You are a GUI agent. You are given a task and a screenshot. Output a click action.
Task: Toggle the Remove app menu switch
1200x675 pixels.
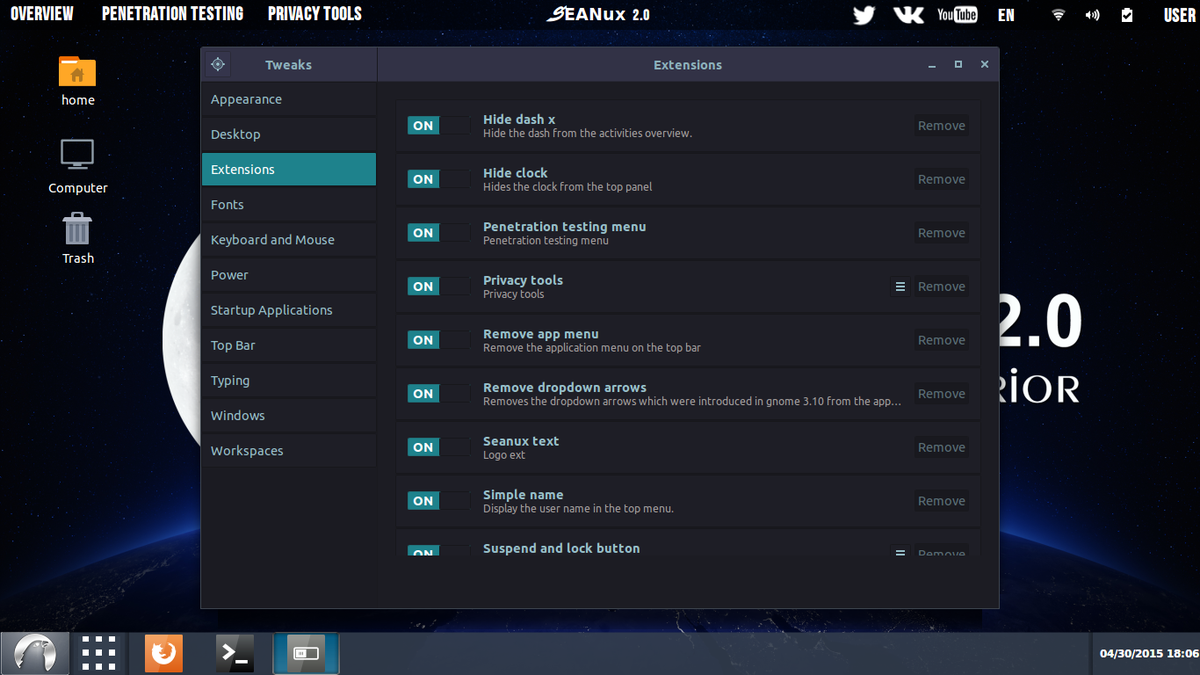coord(438,340)
